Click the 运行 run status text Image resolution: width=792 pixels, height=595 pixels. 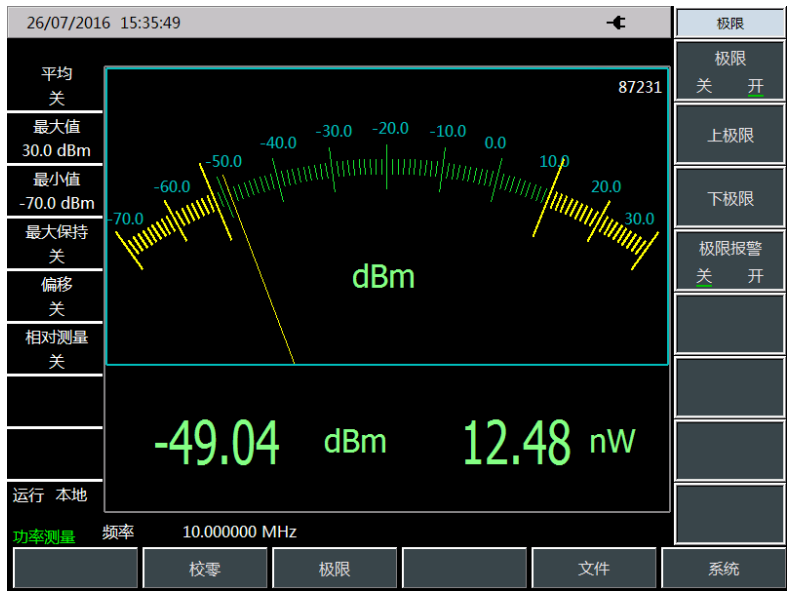click(x=28, y=495)
